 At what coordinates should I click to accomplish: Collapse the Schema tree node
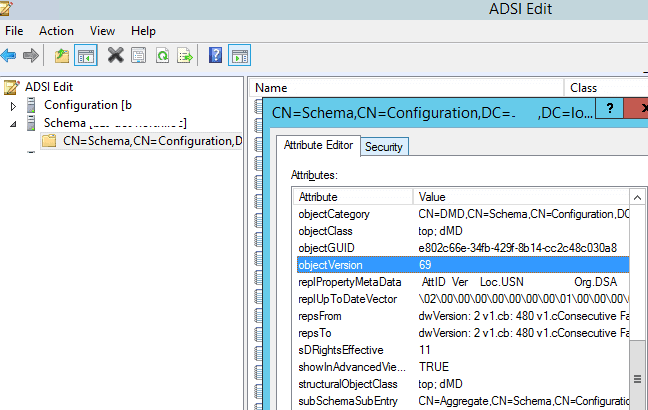point(13,124)
